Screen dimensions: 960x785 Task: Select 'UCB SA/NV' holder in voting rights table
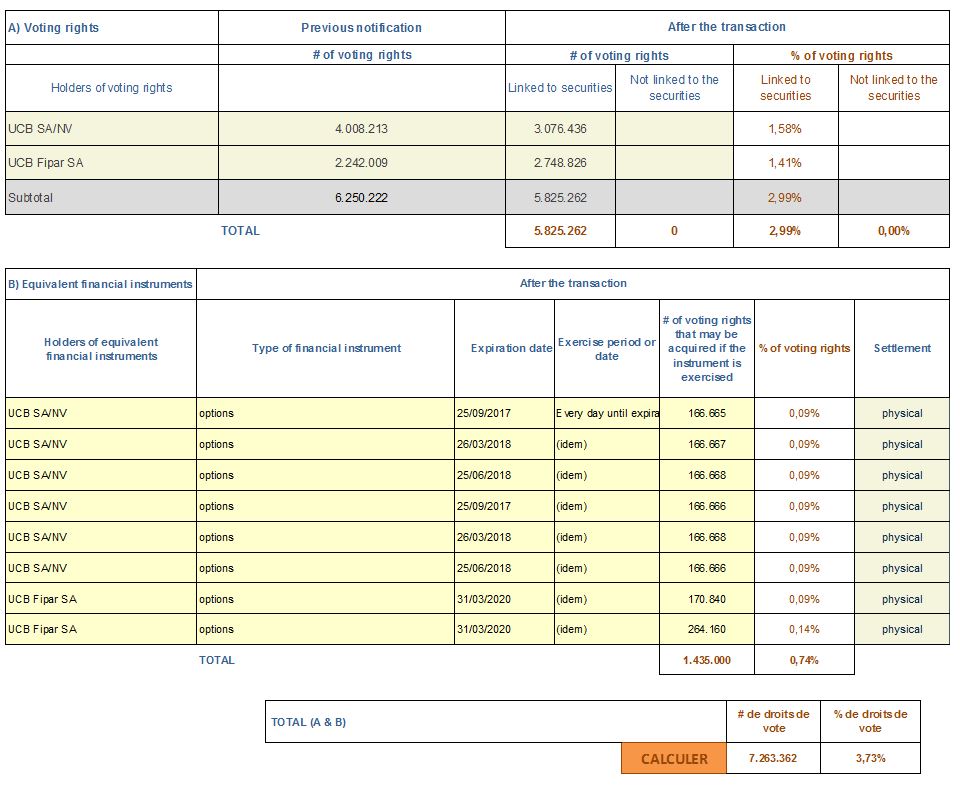click(x=112, y=129)
